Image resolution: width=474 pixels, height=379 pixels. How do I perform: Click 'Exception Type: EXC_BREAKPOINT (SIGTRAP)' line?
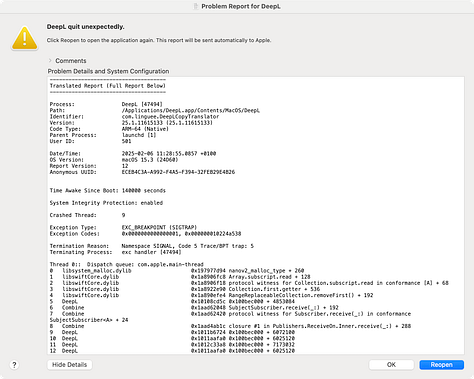123,227
